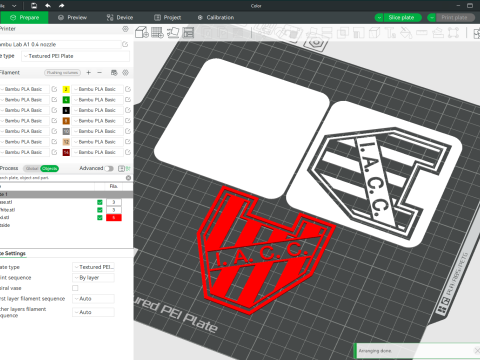The image size is (480, 360).
Task: Expand Slice plate options arrow
Action: (x=379, y=18)
